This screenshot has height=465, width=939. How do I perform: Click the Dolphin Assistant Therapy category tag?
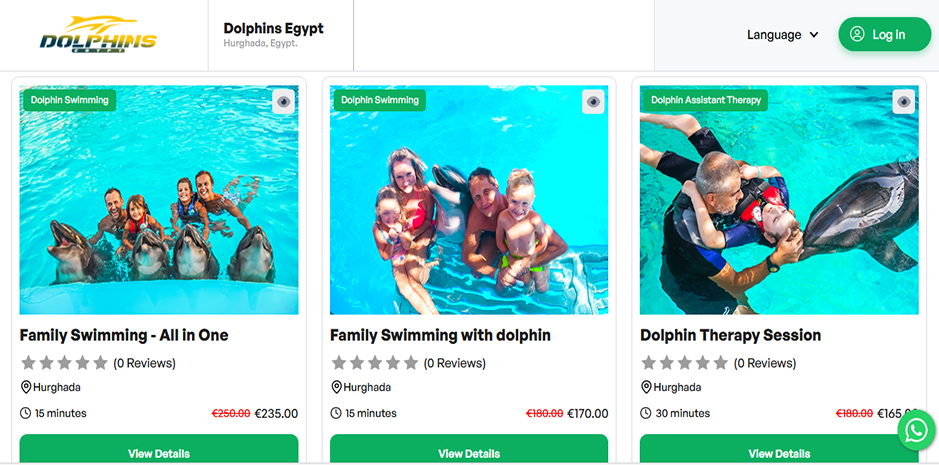705,100
